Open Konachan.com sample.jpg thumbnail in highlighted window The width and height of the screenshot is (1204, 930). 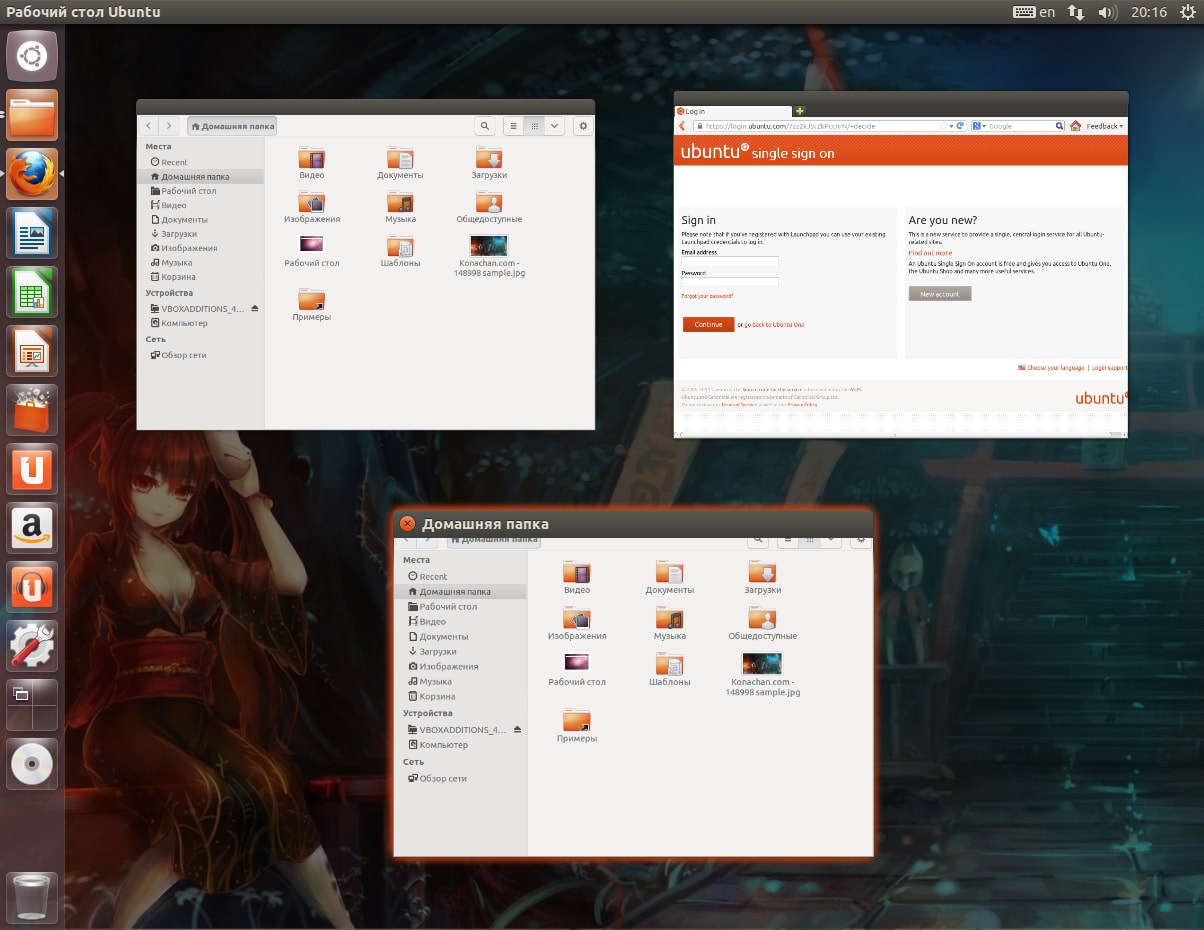tap(762, 674)
